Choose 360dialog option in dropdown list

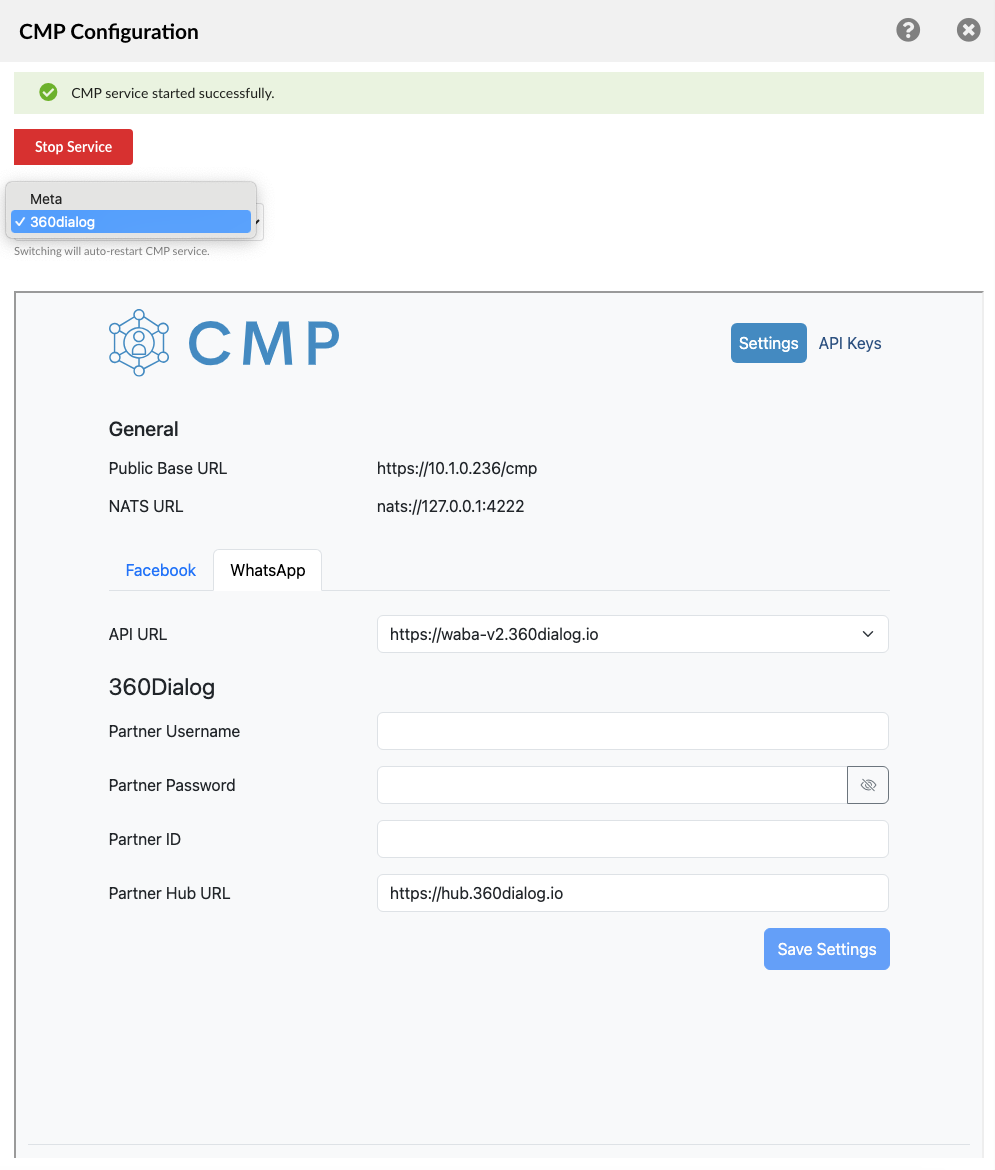point(62,222)
